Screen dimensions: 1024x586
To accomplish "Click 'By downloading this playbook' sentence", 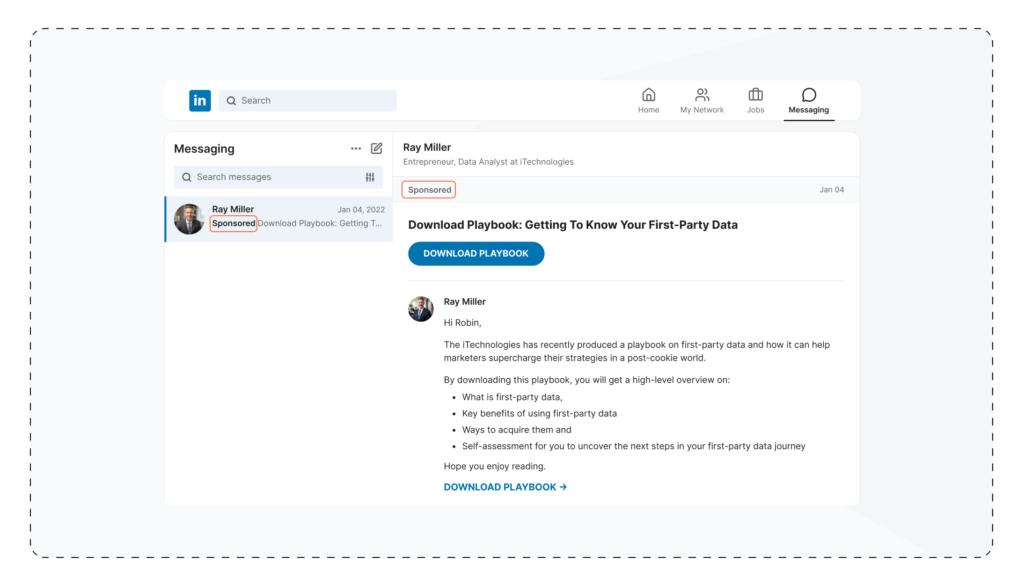I will tap(586, 380).
